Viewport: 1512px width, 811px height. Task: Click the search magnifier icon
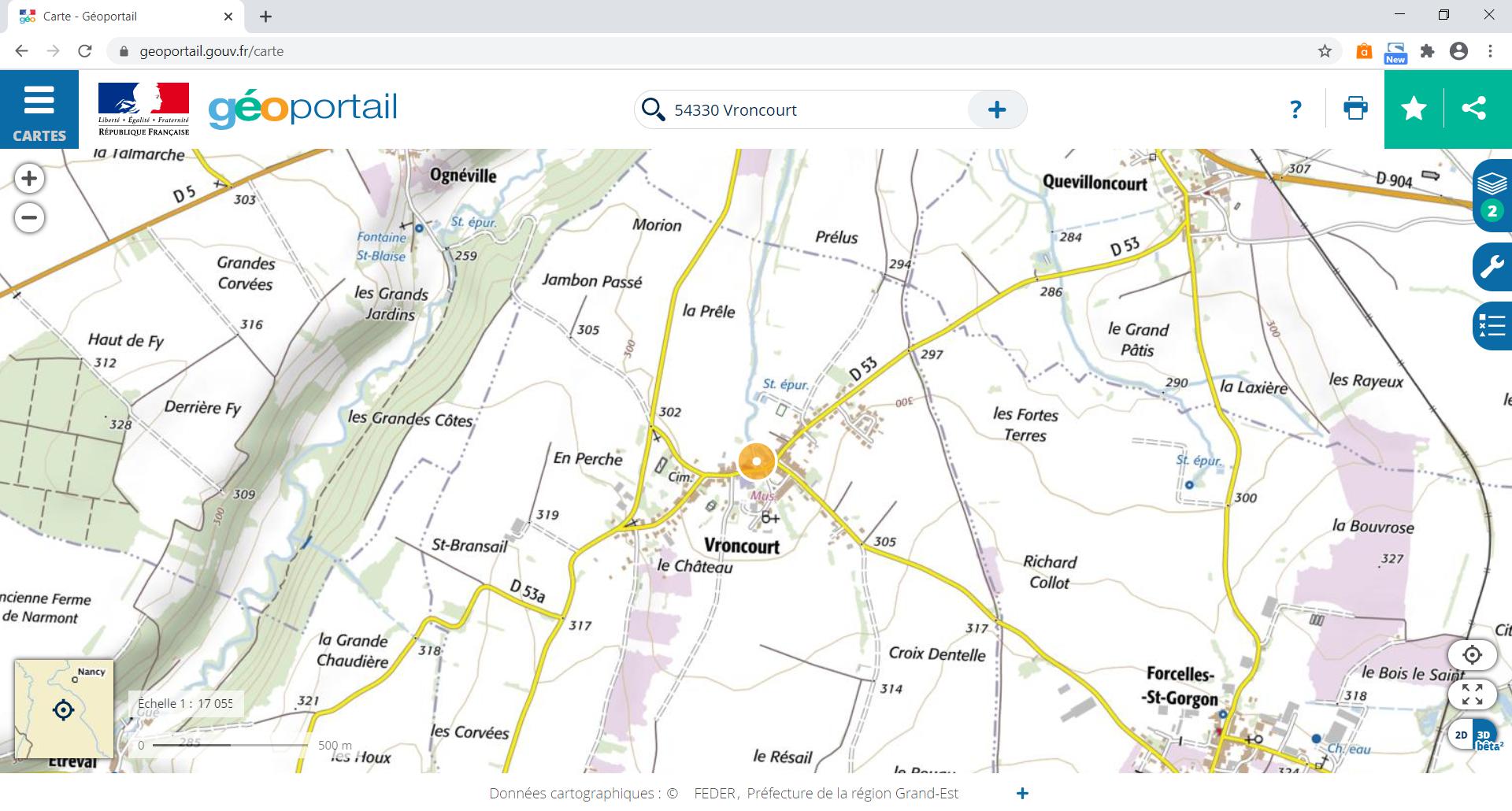coord(653,109)
